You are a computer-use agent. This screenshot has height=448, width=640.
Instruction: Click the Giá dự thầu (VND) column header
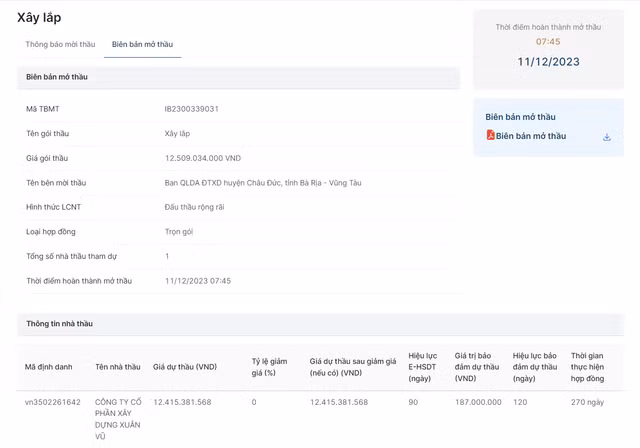pos(185,367)
